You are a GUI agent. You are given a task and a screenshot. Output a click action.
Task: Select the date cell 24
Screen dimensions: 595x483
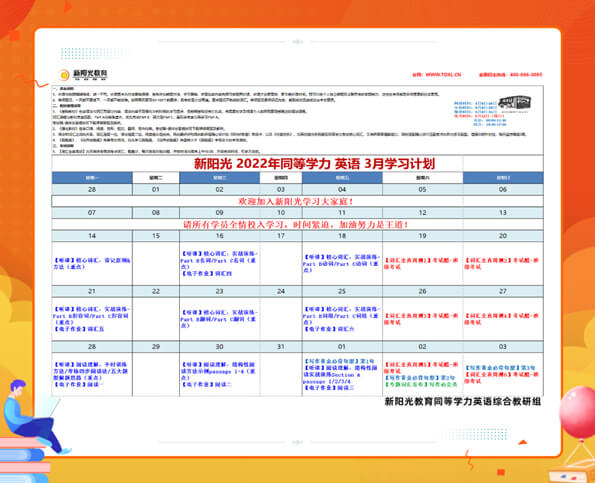281,291
